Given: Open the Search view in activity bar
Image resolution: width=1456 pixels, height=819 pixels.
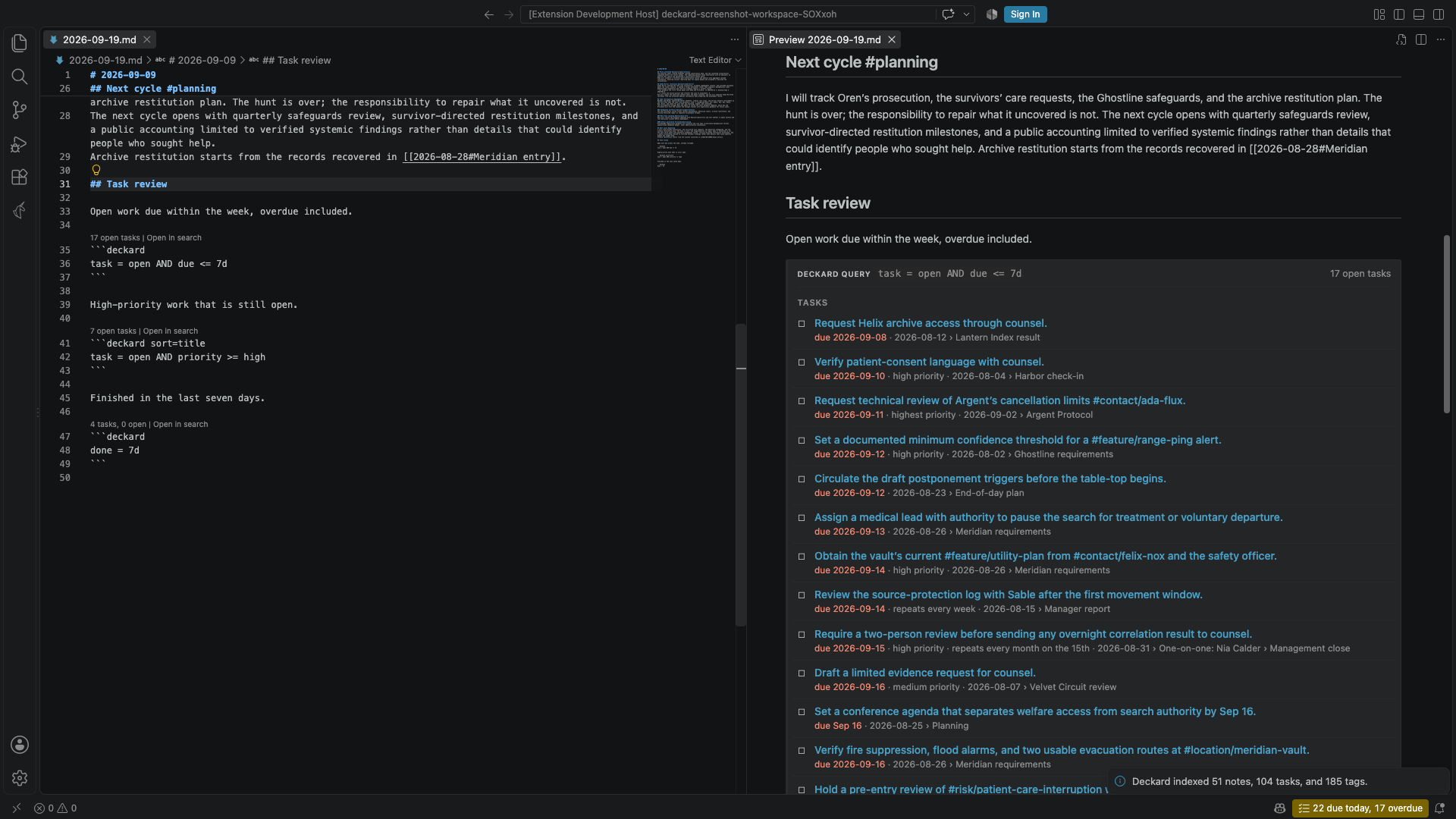Looking at the screenshot, I should click(20, 77).
